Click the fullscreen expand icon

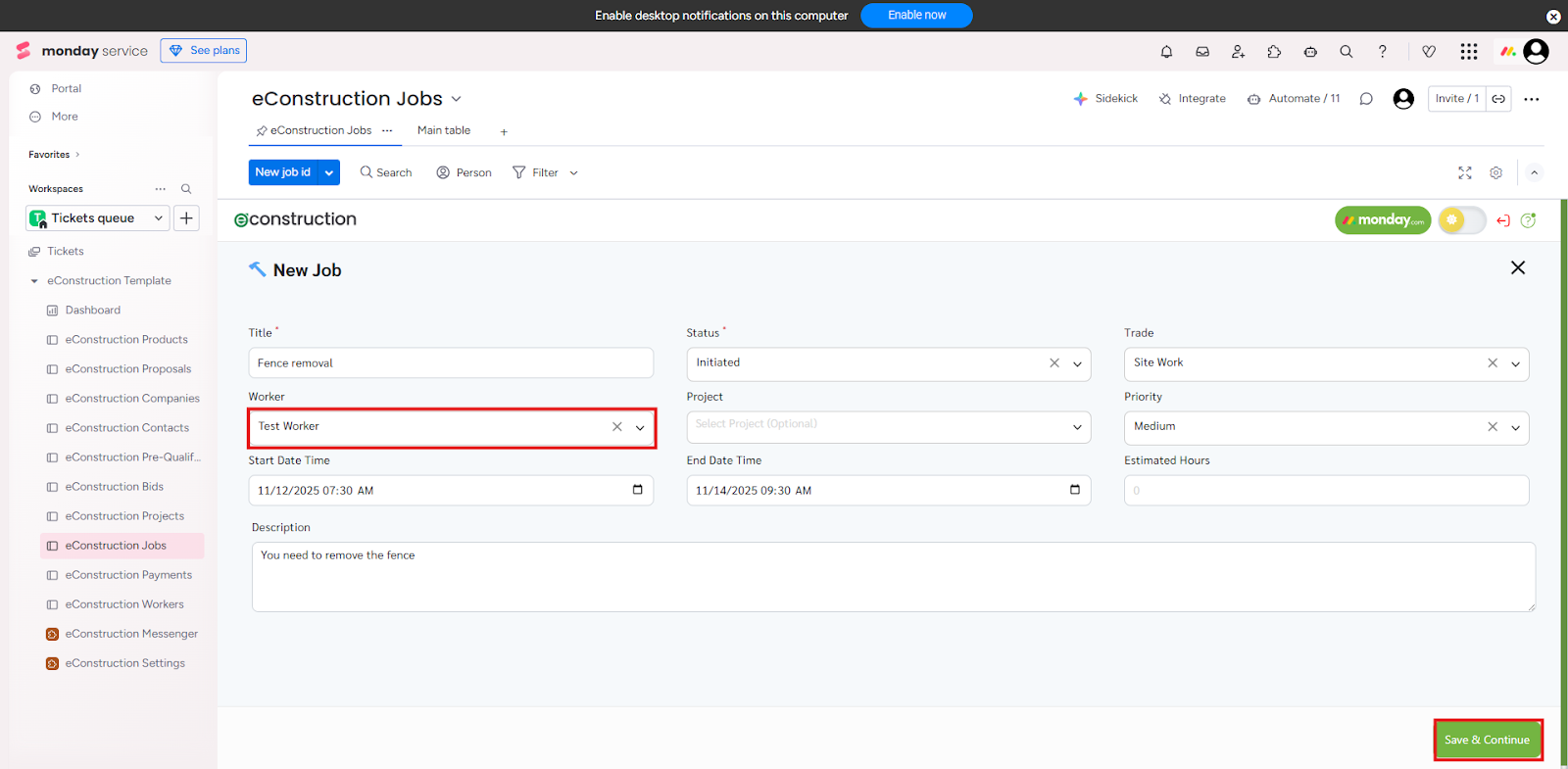pyautogui.click(x=1465, y=172)
